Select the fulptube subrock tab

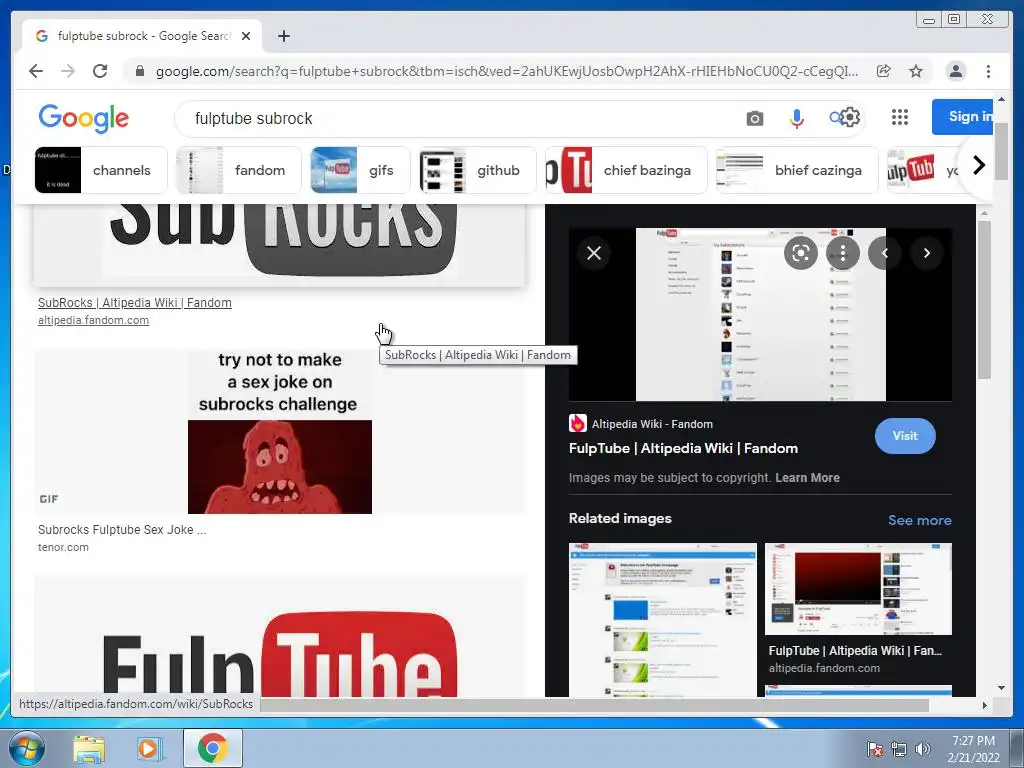[142, 36]
